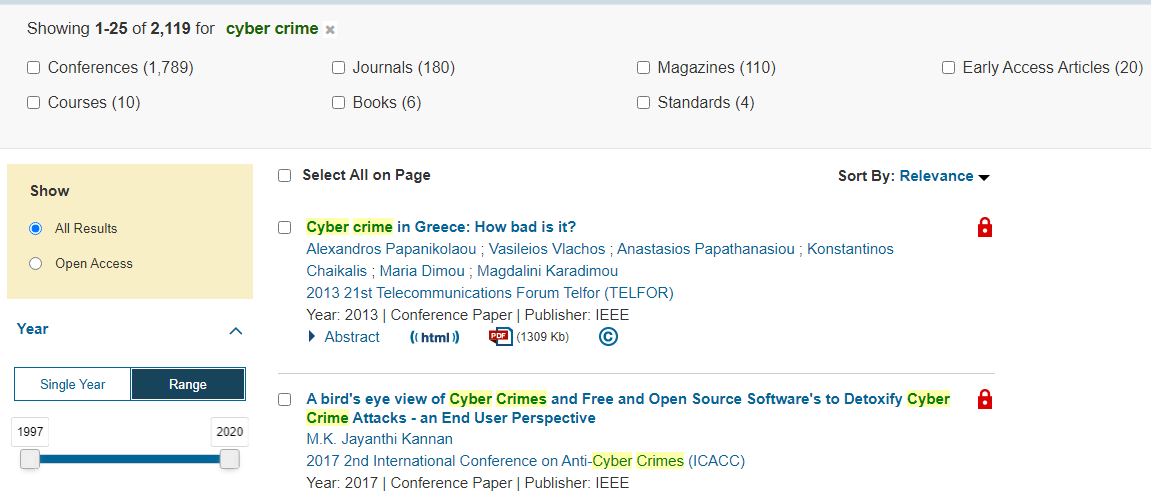Check the Early Access Articles filter
Viewport: 1151px width, 496px height.
[948, 68]
